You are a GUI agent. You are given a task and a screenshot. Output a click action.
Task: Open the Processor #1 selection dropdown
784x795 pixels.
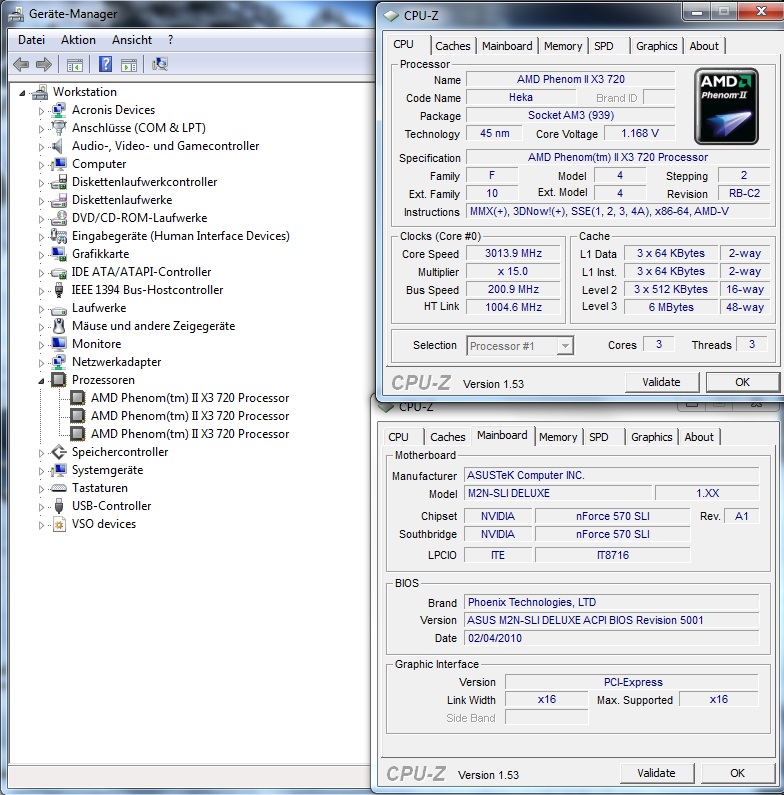[565, 346]
